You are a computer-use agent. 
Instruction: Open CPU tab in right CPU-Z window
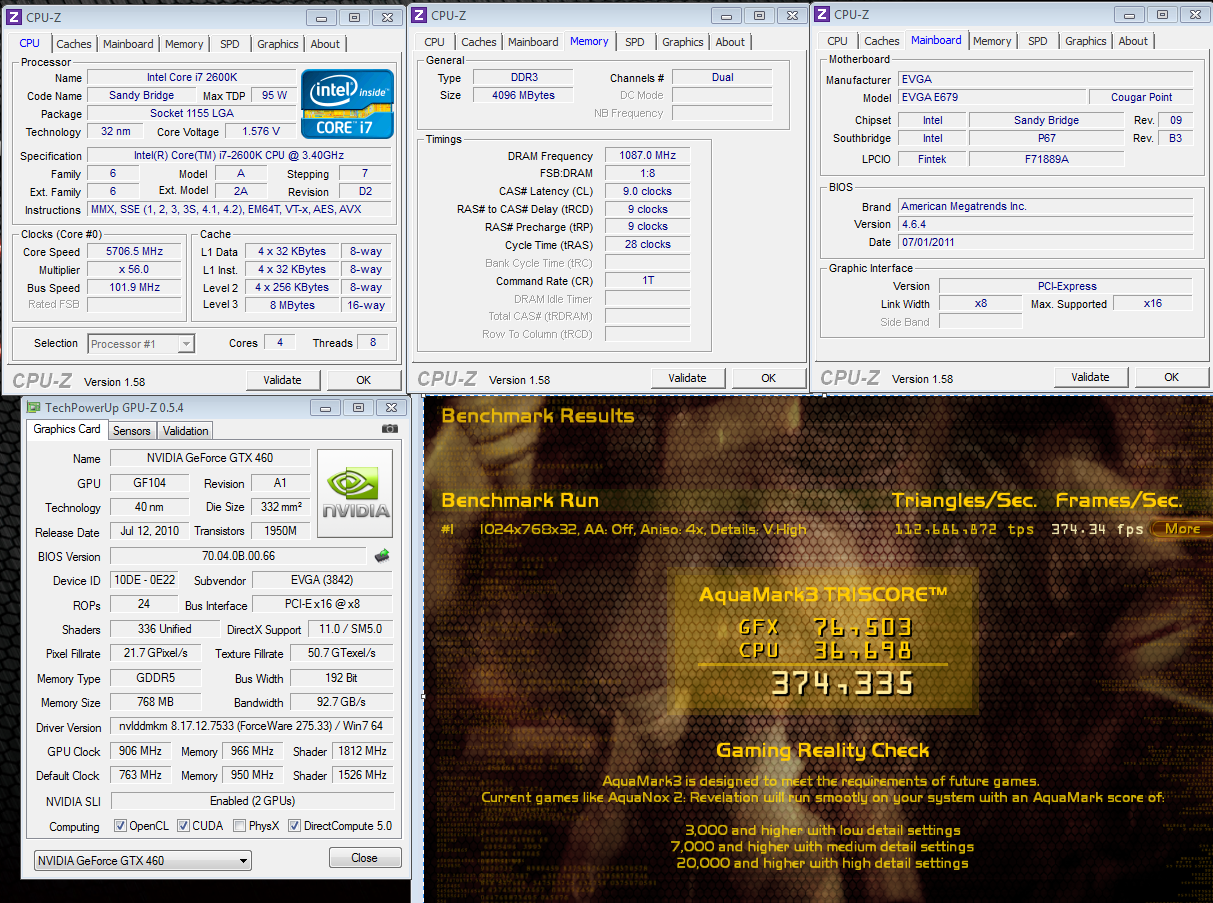point(838,41)
